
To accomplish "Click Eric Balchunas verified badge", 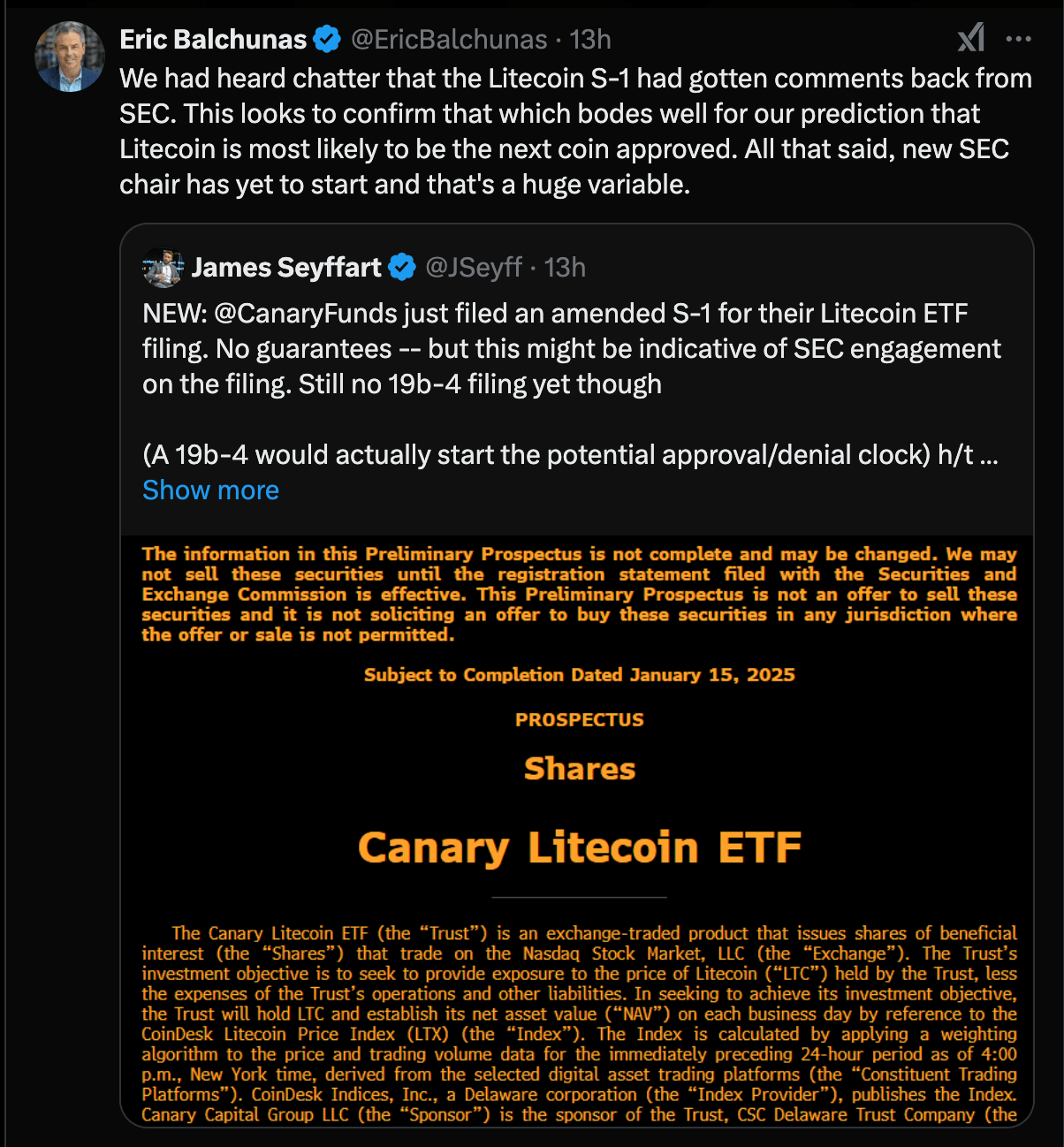I will click(327, 40).
